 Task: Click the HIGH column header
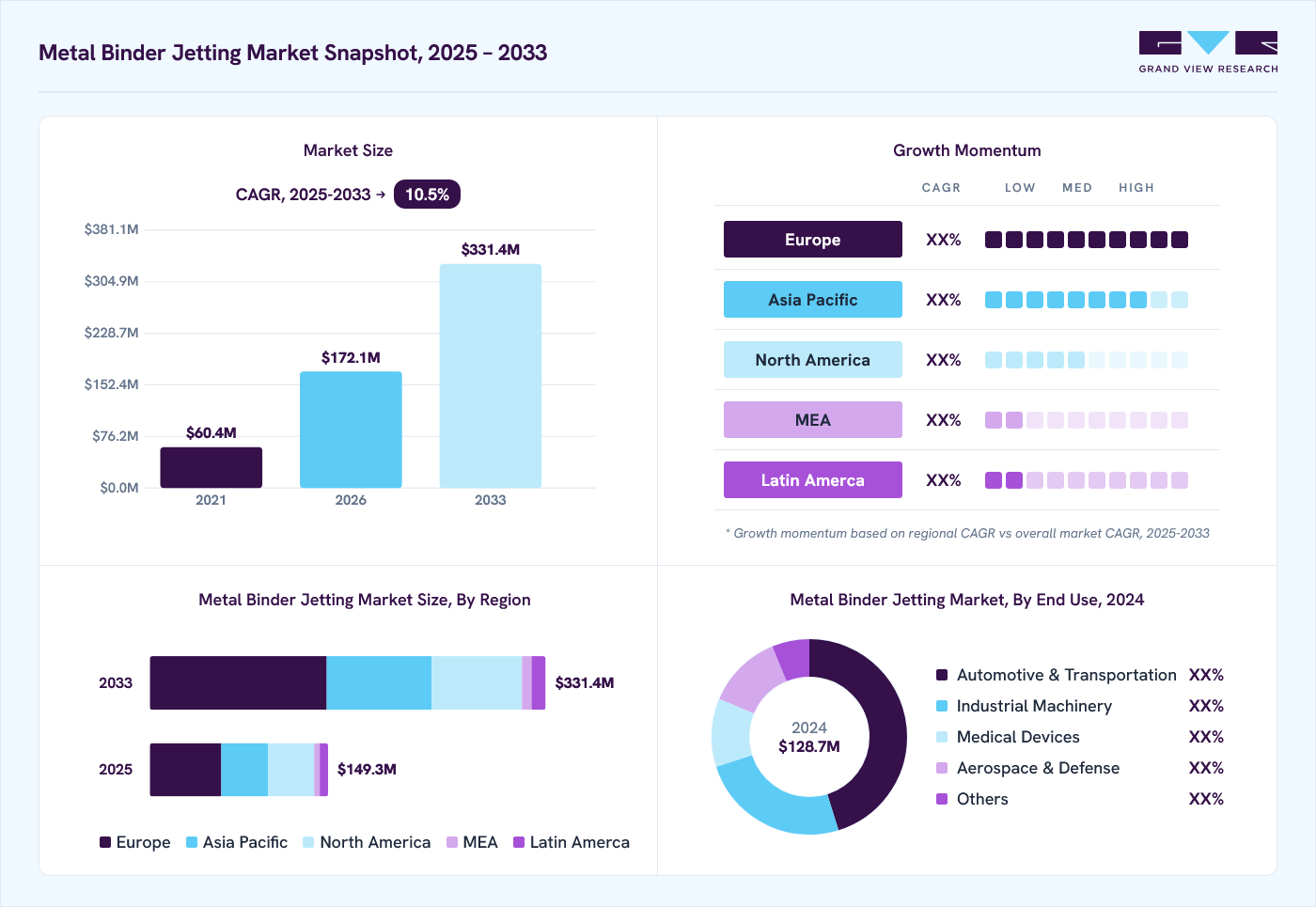[1136, 188]
